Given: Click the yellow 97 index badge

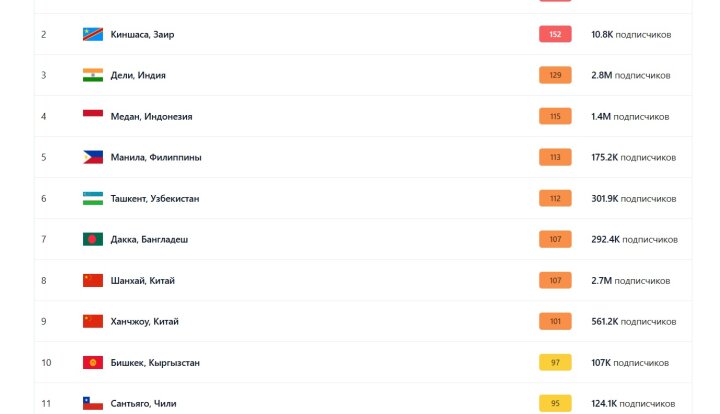Looking at the screenshot, I should (x=555, y=362).
